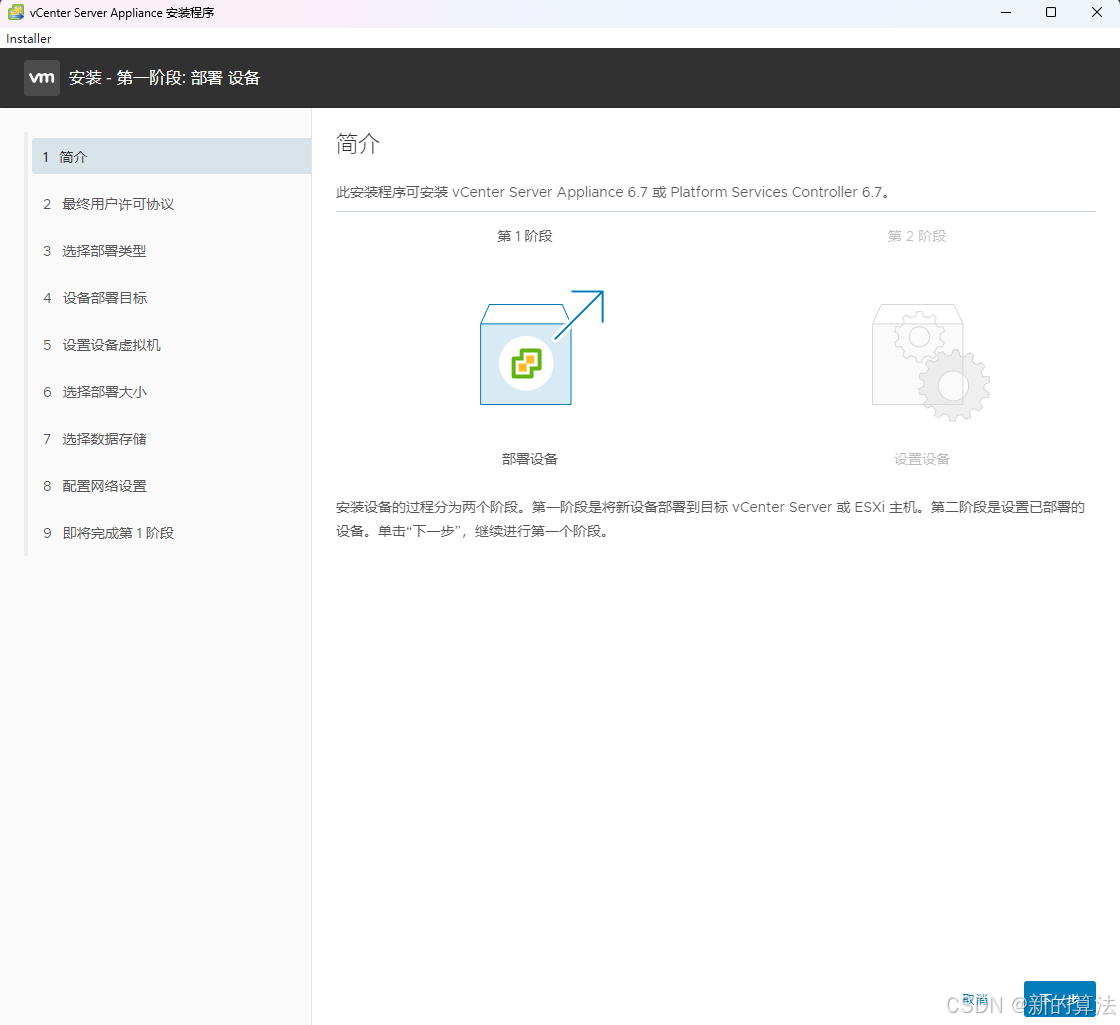Screen dimensions: 1120x1025
Task: Go to step 2 最终用户许可协议
Action: tap(109, 204)
